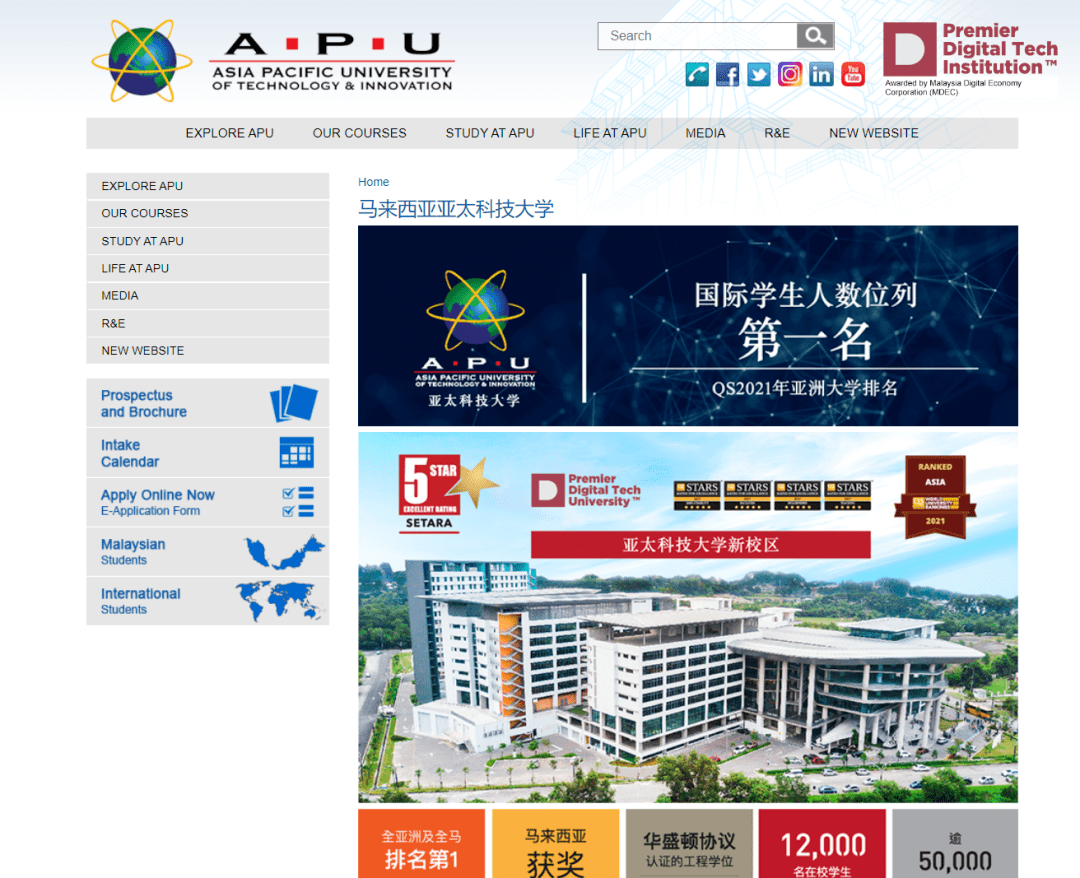This screenshot has width=1080, height=878.
Task: Select LIFE AT APU in the sidebar
Action: 207,268
